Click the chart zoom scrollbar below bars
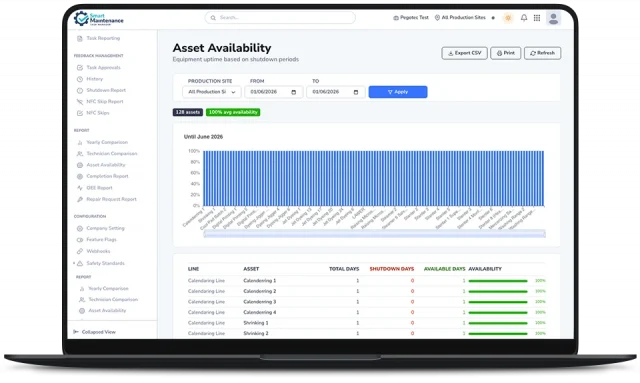This screenshot has width=640, height=383. [x=374, y=234]
